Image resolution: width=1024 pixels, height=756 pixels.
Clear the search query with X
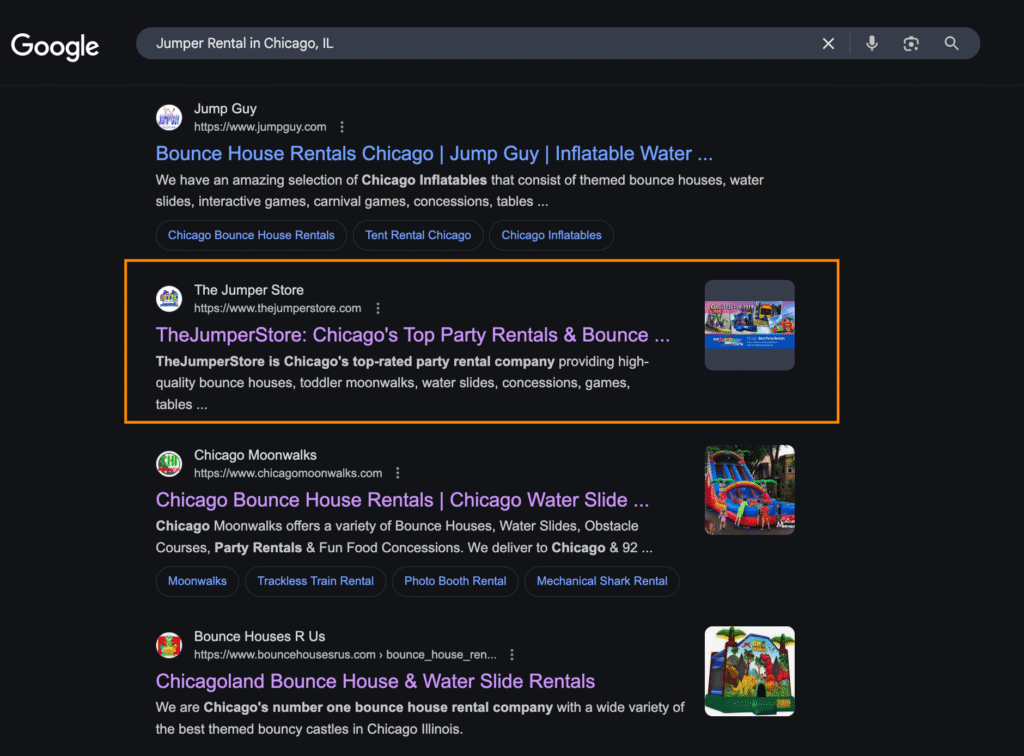[x=828, y=44]
